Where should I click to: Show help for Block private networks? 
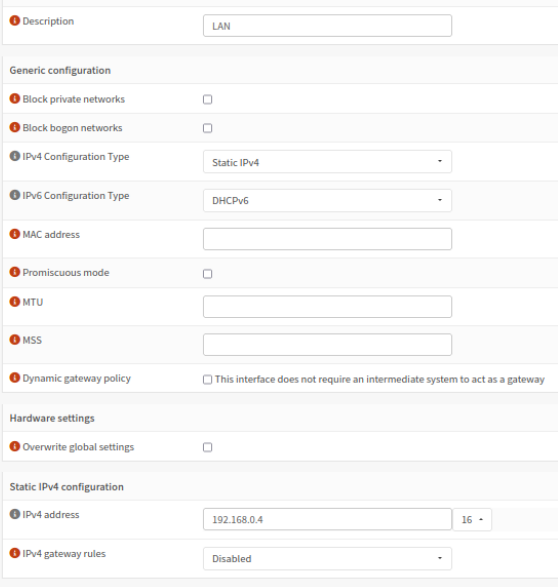coord(15,99)
